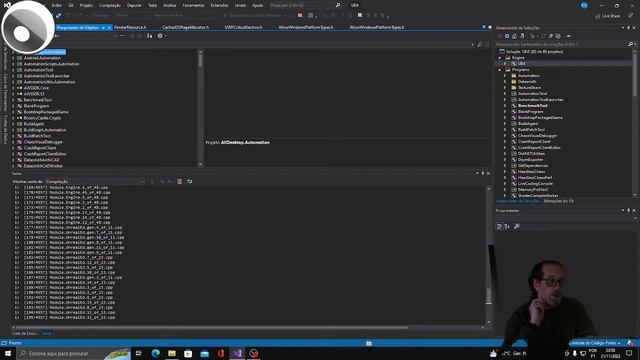Expand the UE4 project in Solution Explorer
The width and height of the screenshot is (640, 360).
[x=505, y=64]
